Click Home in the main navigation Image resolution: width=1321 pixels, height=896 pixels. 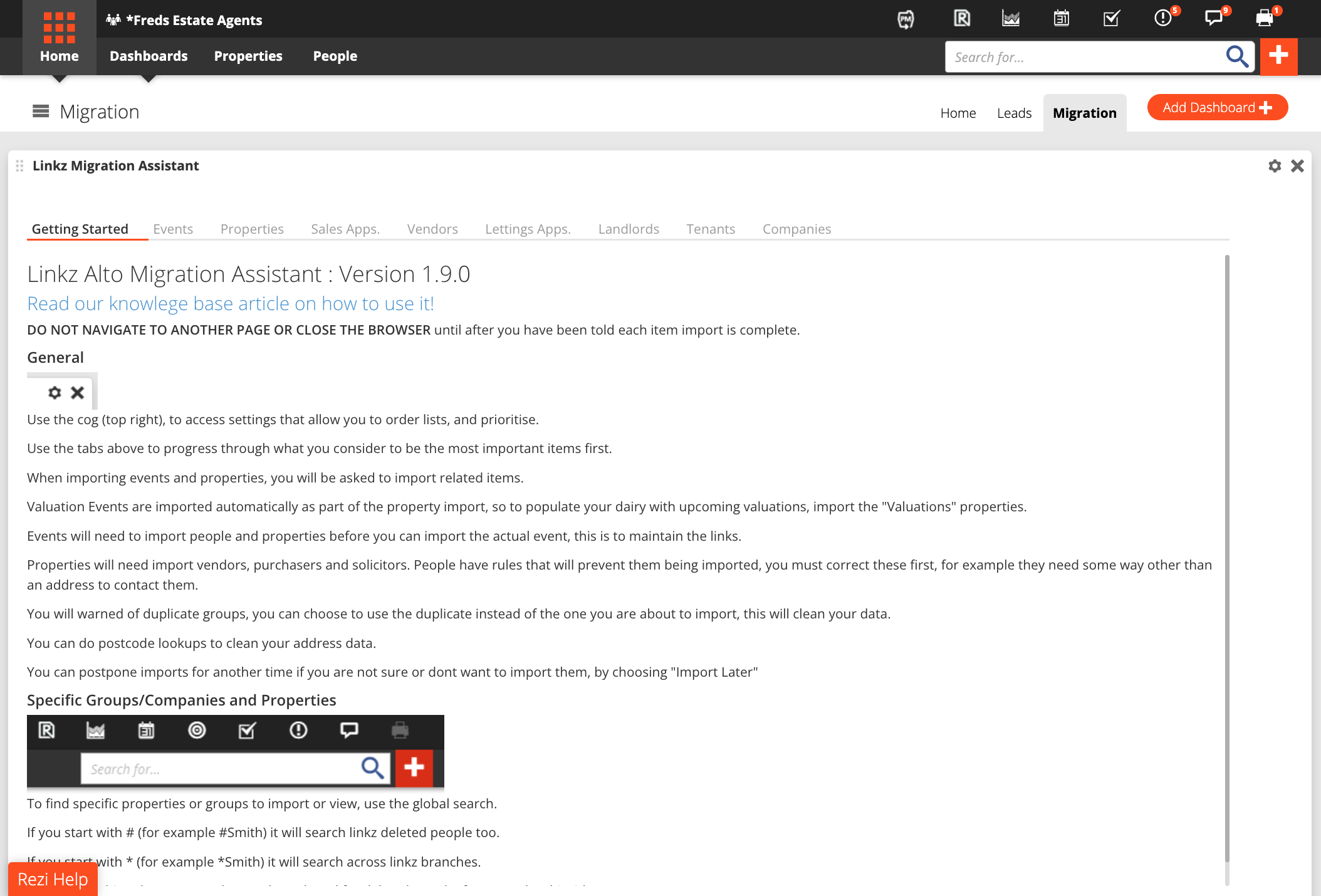60,56
